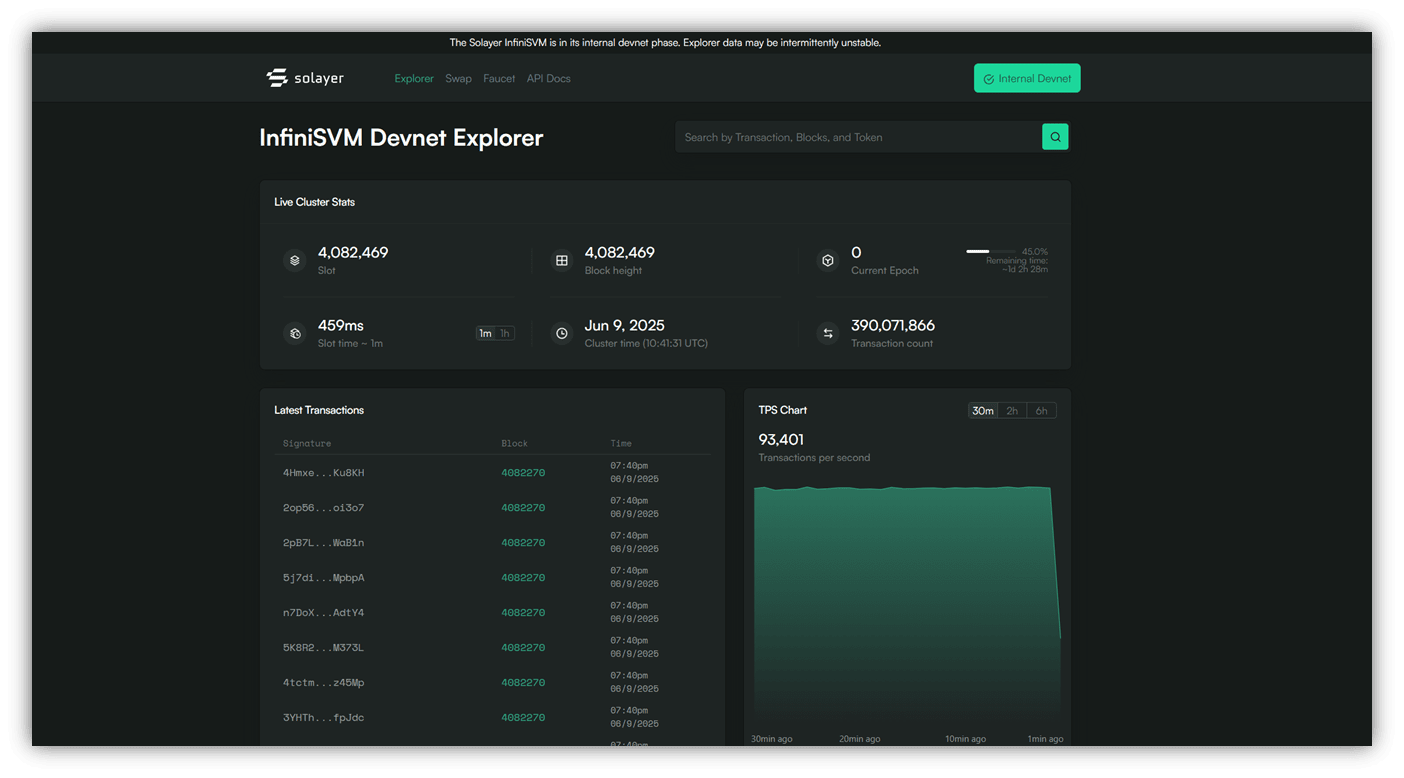Click the epoch remaining time text
This screenshot has width=1404, height=778.
click(1017, 265)
